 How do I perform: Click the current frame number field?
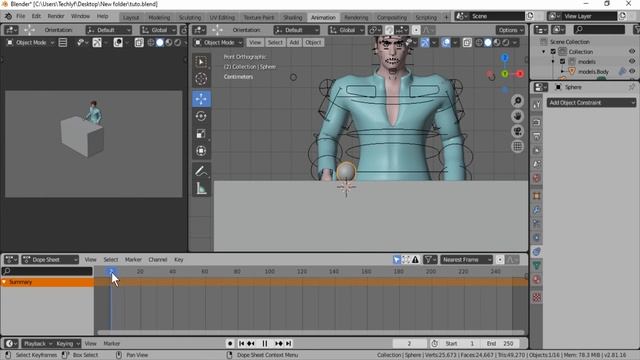409,344
